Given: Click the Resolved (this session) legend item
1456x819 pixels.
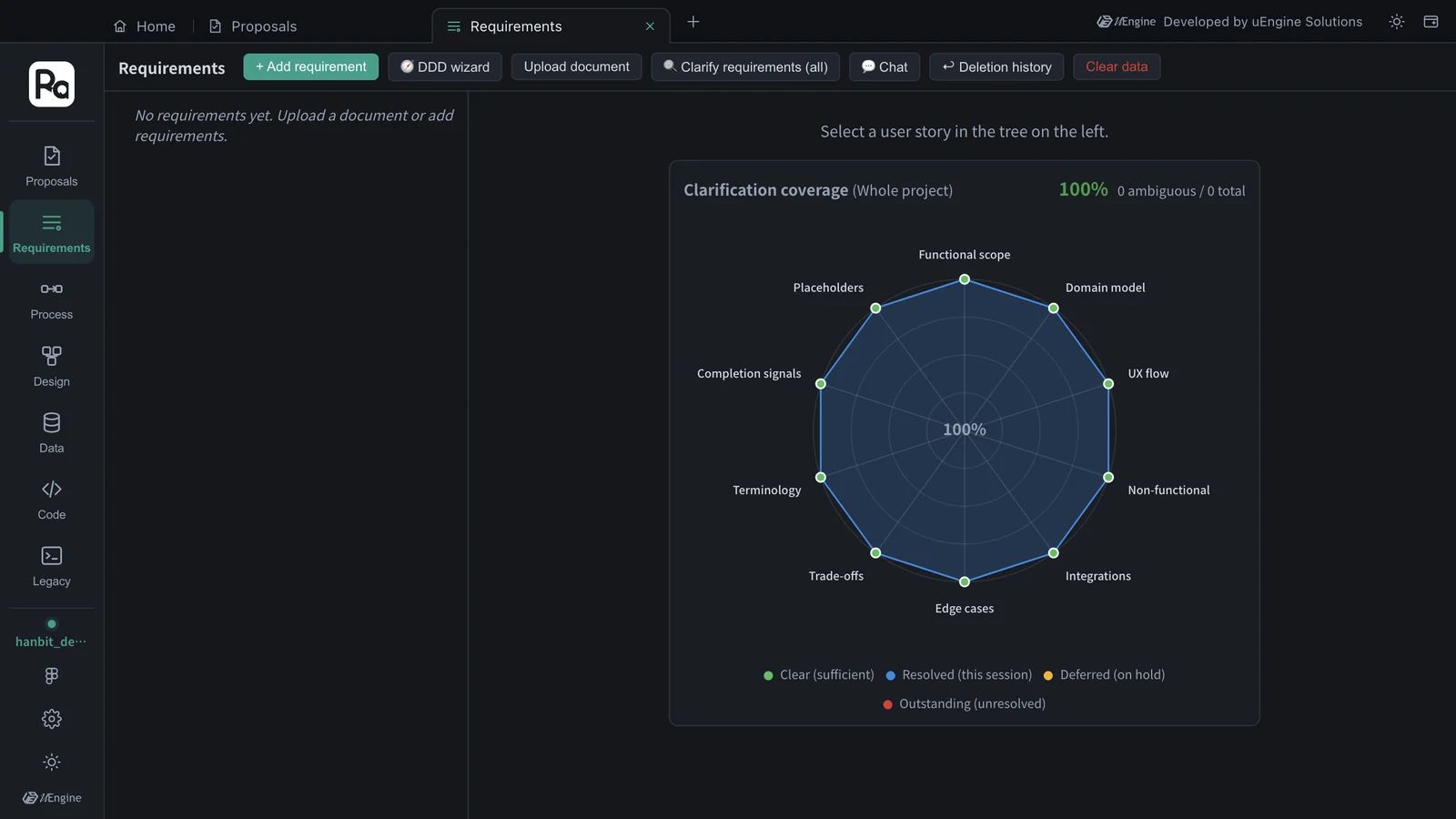Looking at the screenshot, I should [959, 675].
